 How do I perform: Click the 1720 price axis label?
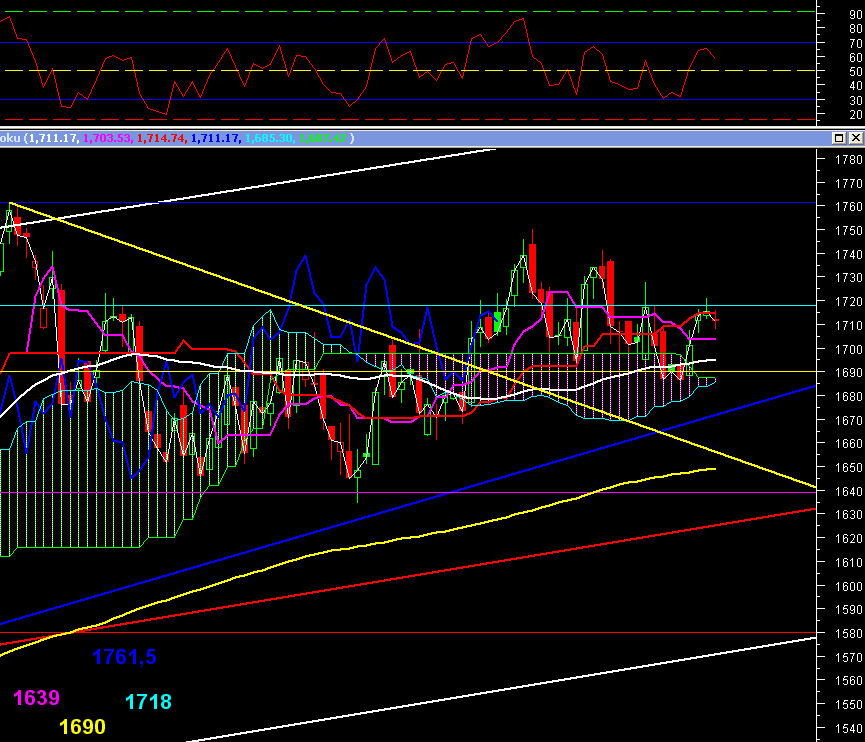point(848,302)
